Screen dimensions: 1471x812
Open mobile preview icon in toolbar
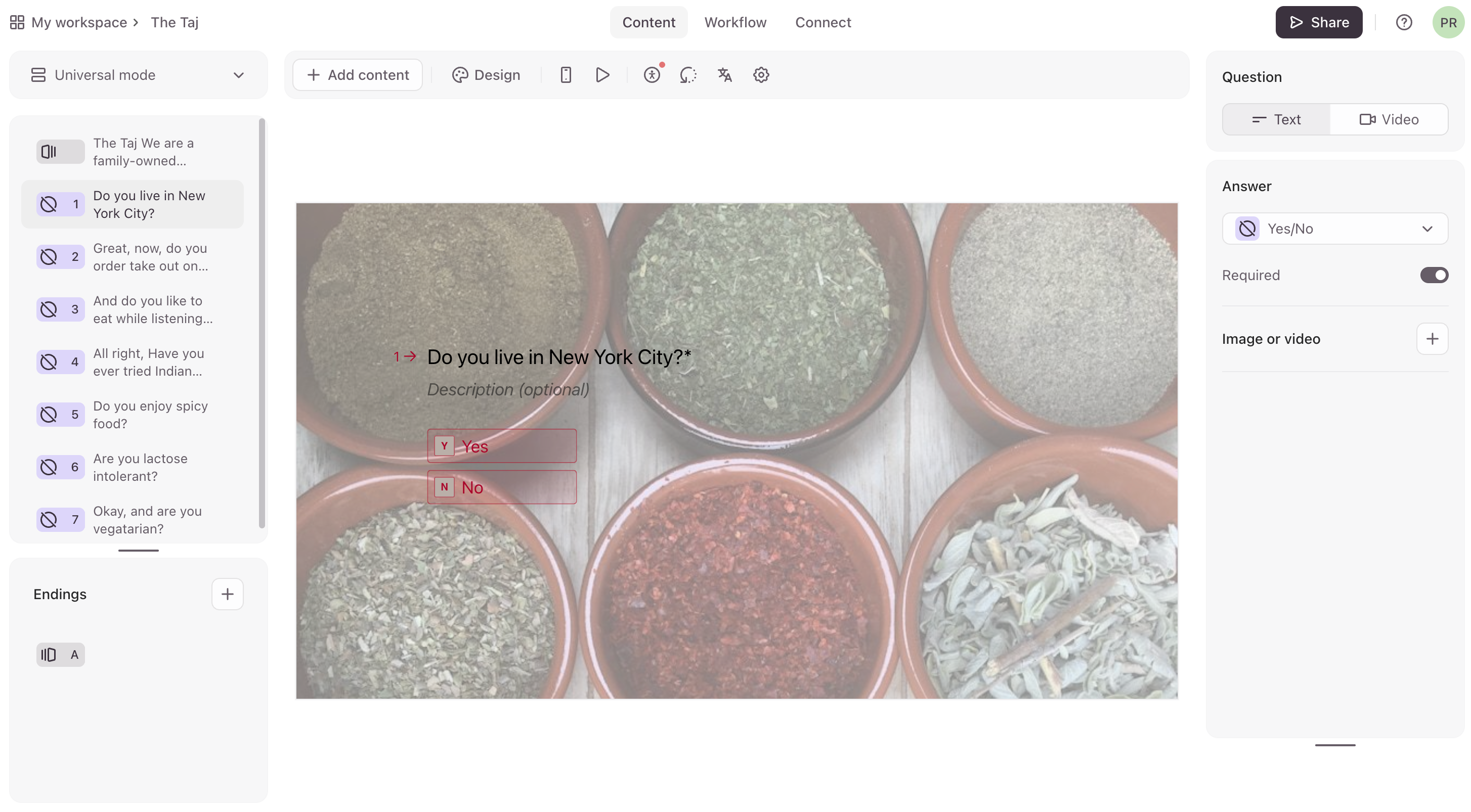point(566,75)
